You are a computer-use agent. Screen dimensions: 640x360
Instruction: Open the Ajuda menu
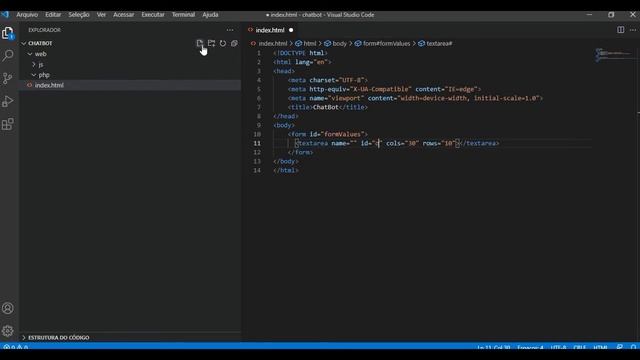click(210, 15)
